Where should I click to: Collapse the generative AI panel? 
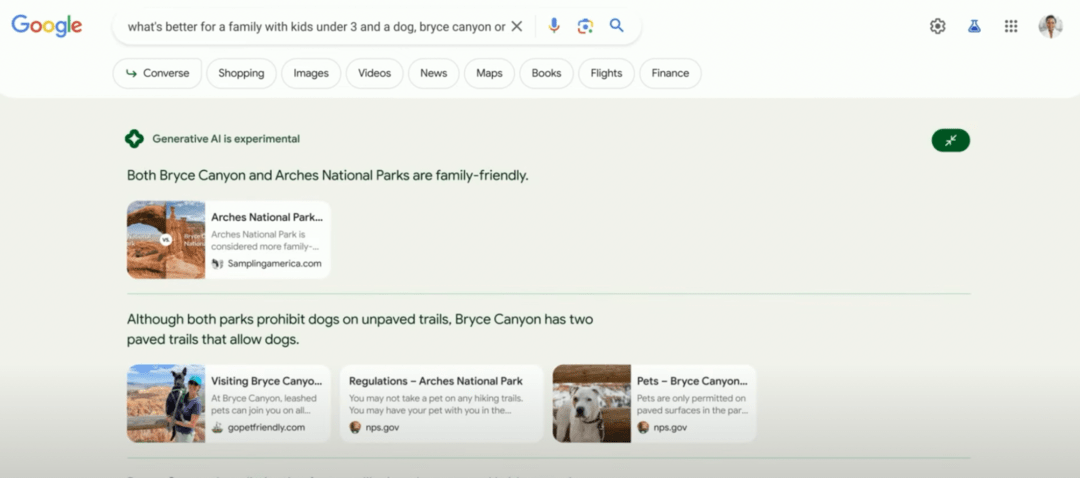(951, 141)
